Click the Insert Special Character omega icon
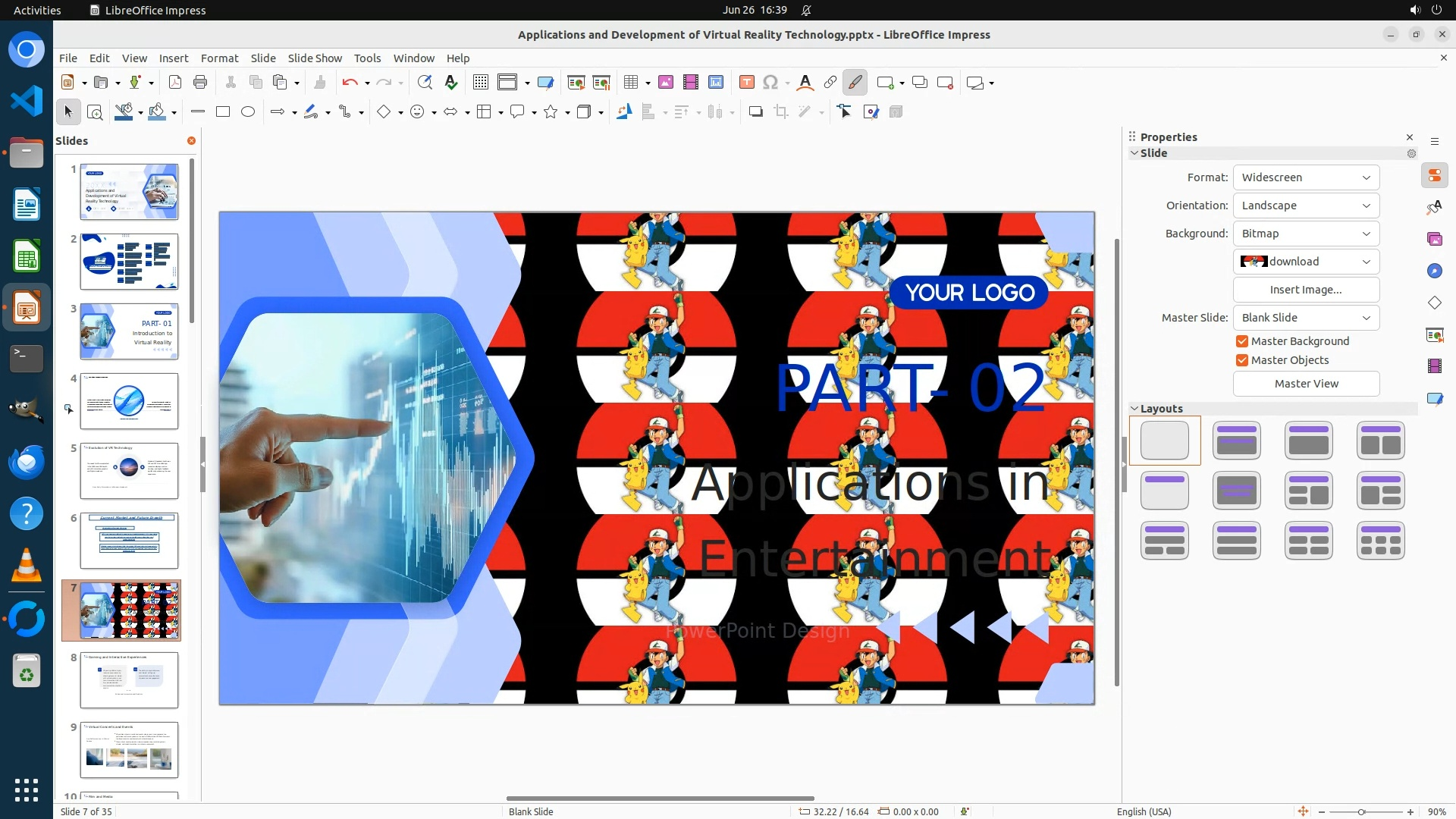The width and height of the screenshot is (1456, 819). coord(770,83)
